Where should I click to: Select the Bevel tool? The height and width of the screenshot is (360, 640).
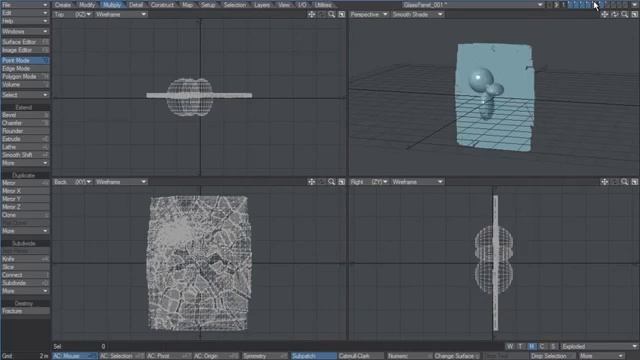[x=25, y=115]
